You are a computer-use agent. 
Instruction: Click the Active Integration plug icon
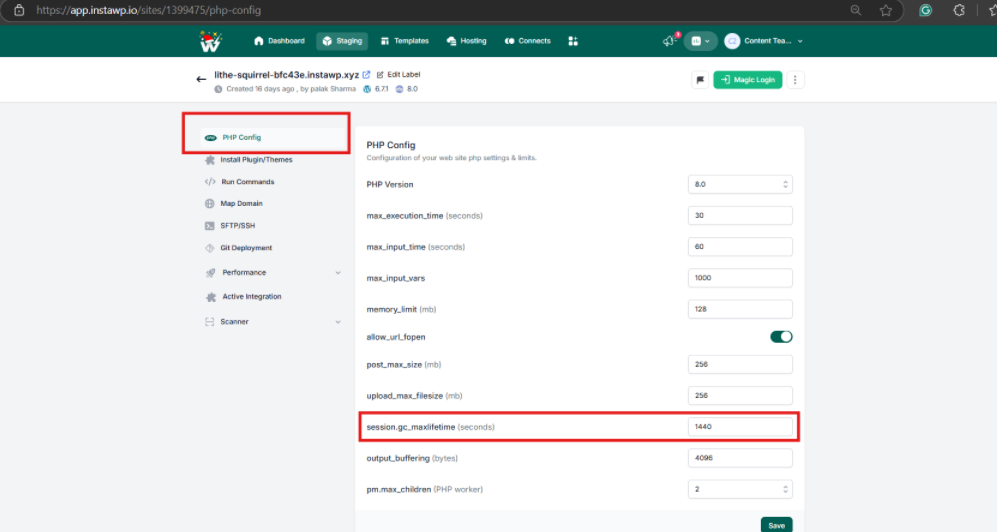(x=210, y=297)
